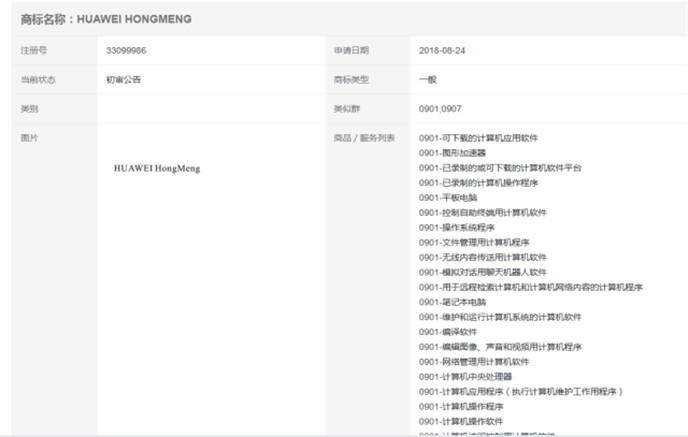Select the 商品 / 服务列表 label
The image size is (688, 437).
(364, 138)
